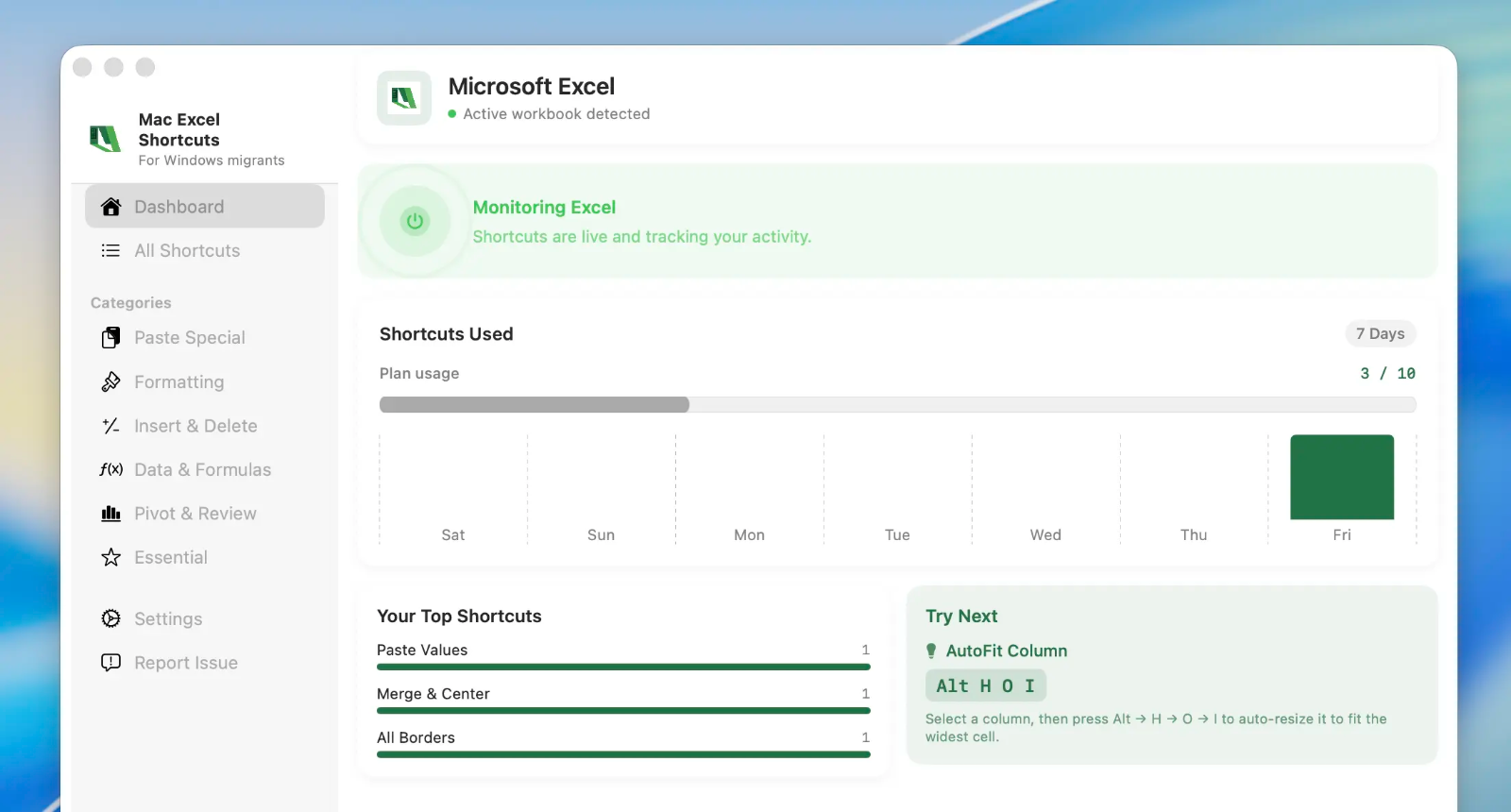This screenshot has height=812, width=1511.
Task: Click the Report Issue speech bubble icon
Action: [111, 663]
